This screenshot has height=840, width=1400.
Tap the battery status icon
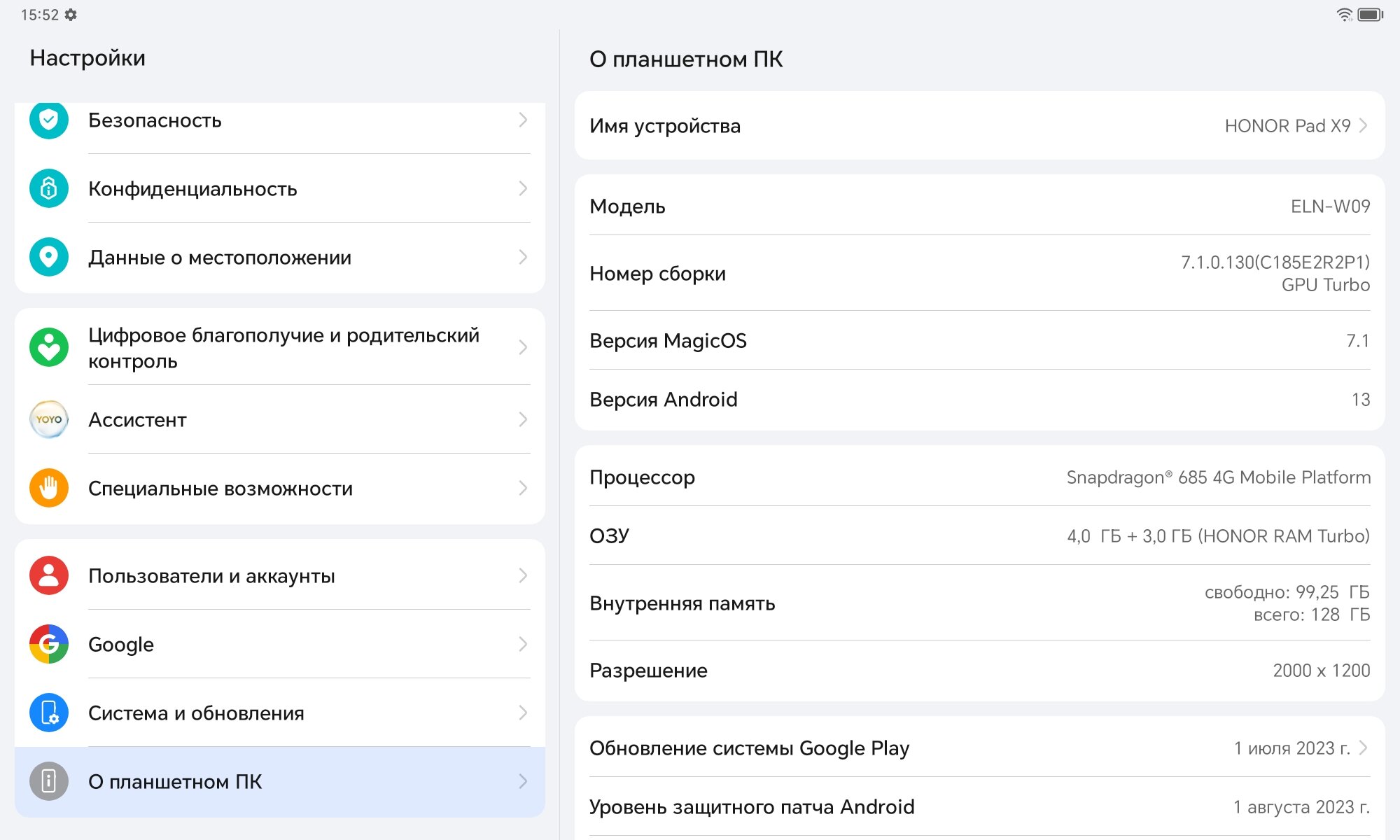1371,15
